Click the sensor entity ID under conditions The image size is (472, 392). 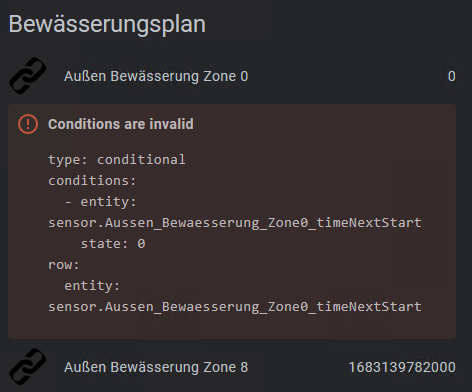[x=235, y=222]
